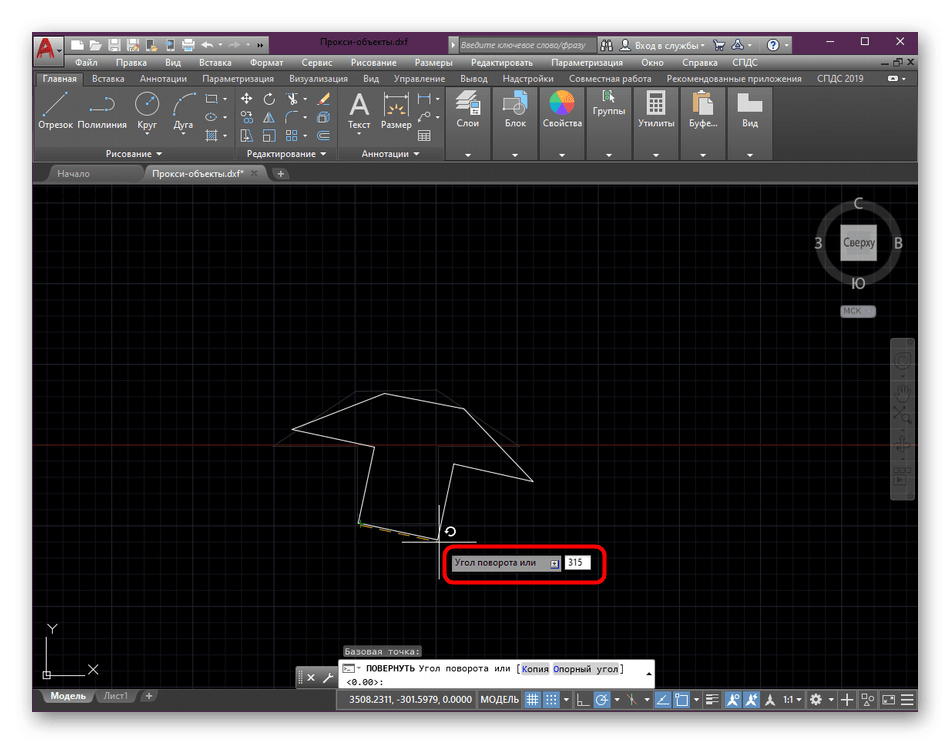
Task: Click the Hatch tool icon
Action: 211,136
